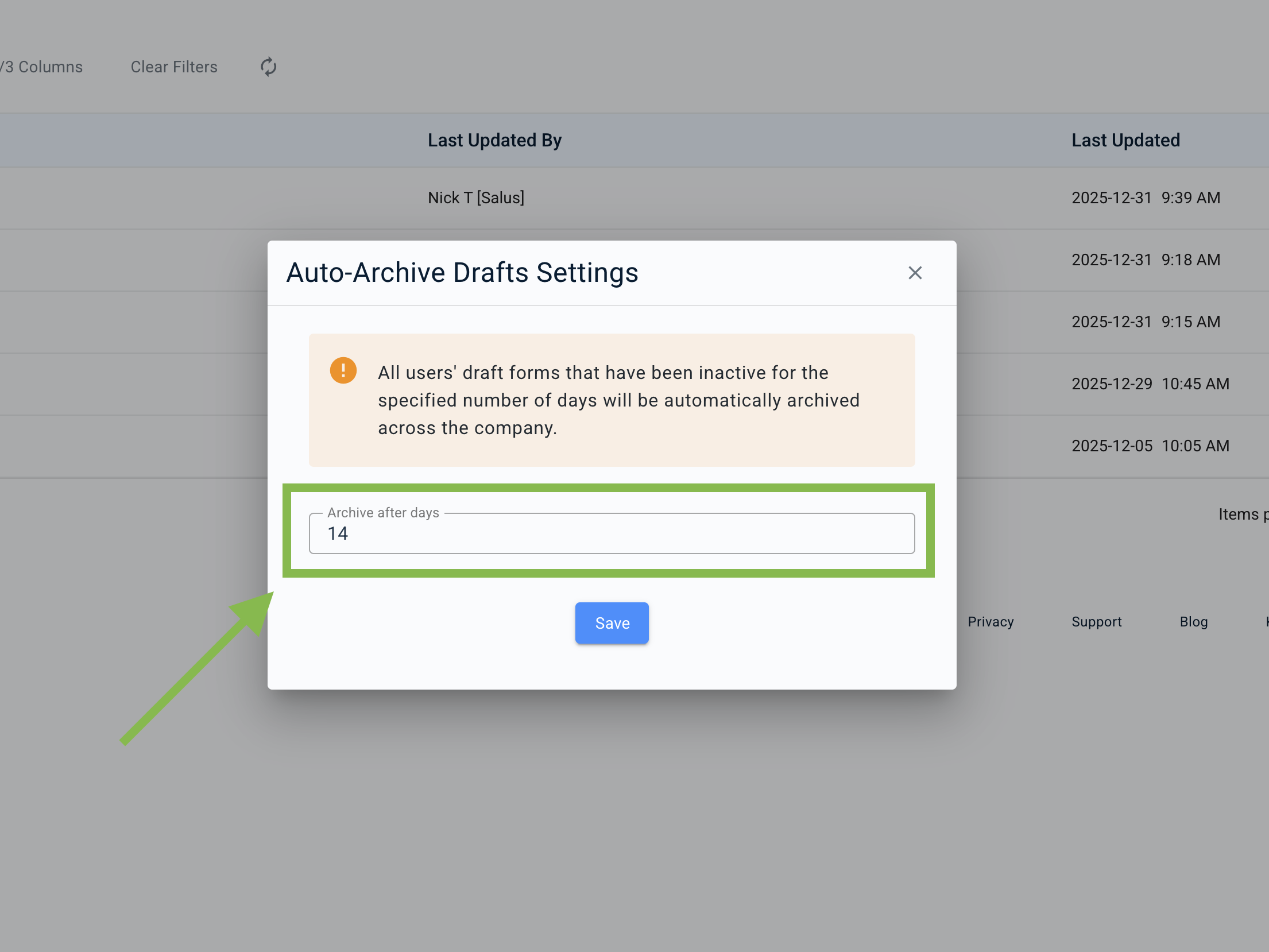Select row dated 2025-12-05 10:05 AM
Image resolution: width=1269 pixels, height=952 pixels.
pyautogui.click(x=1150, y=446)
